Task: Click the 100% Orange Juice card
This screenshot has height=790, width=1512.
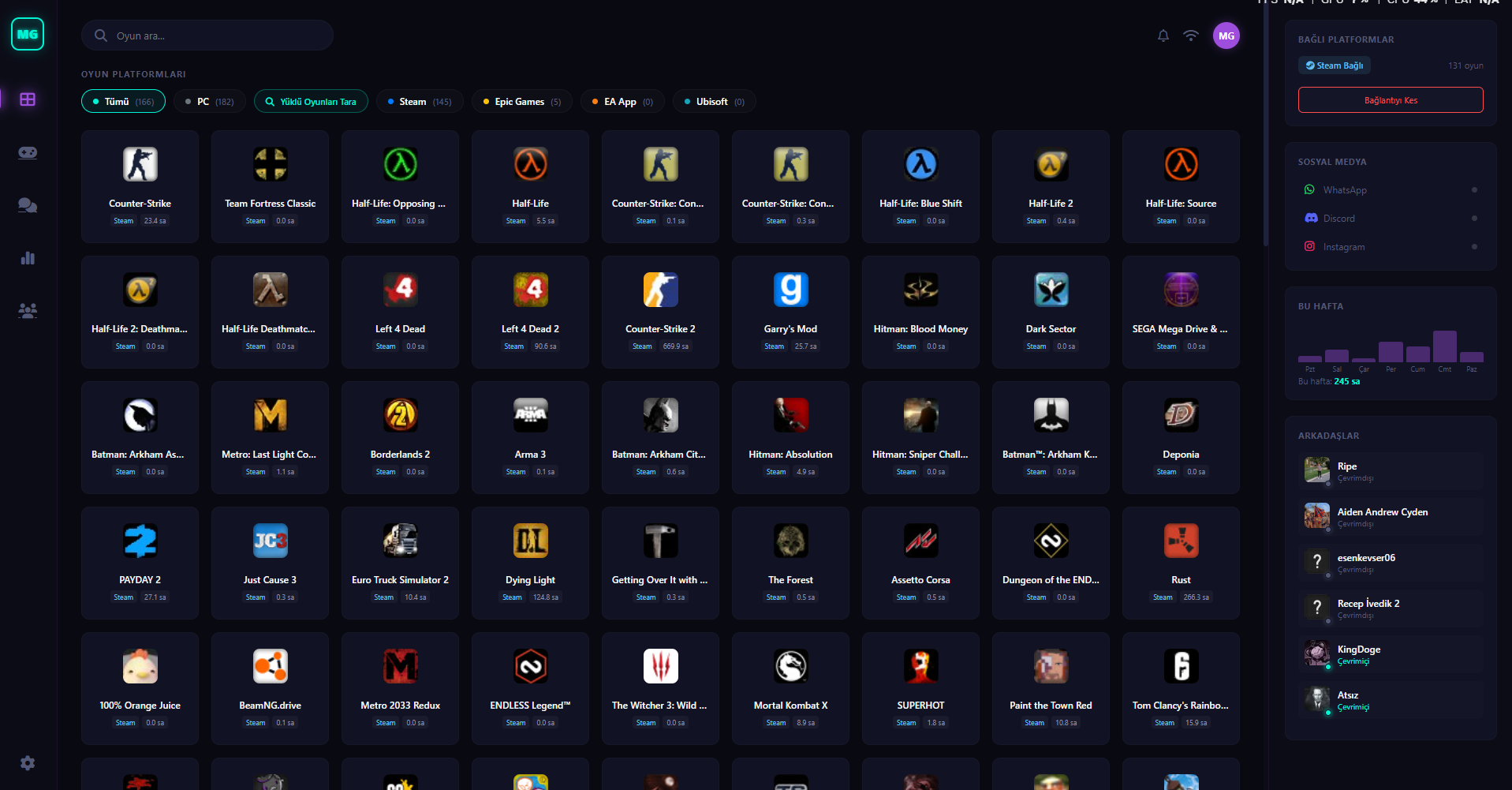Action: tap(140, 689)
